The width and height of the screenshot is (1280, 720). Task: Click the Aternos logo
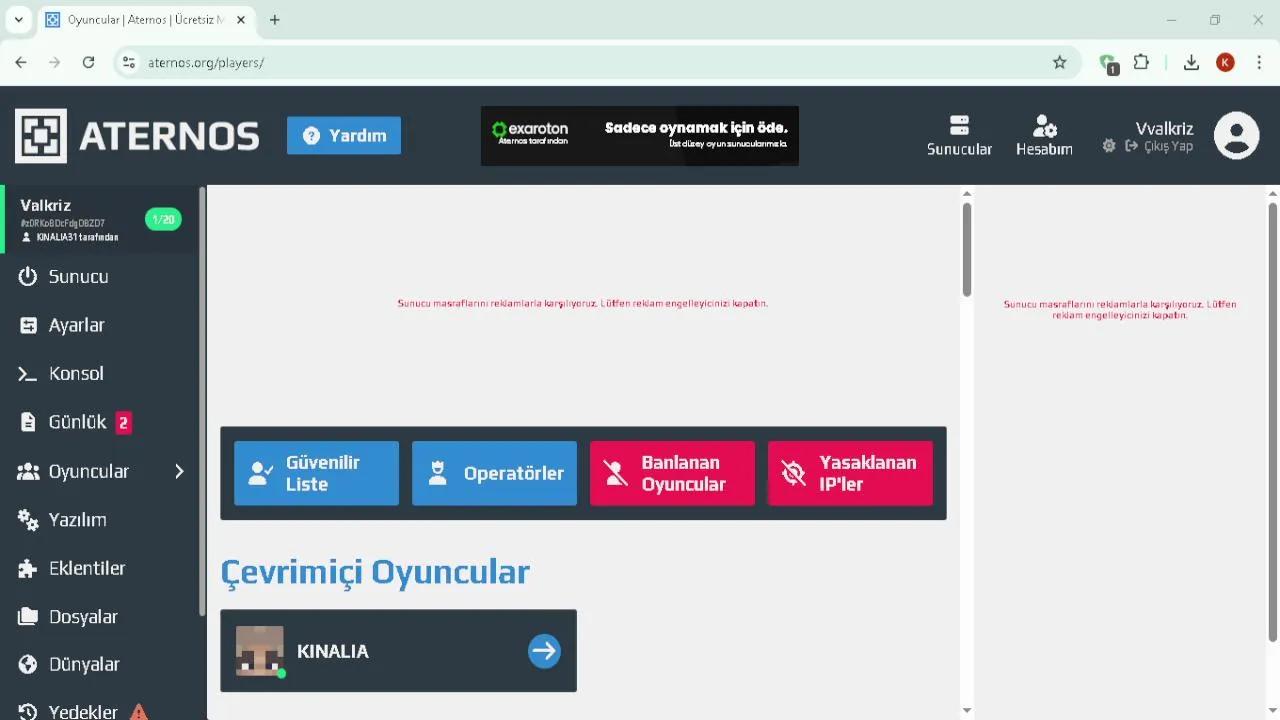click(x=137, y=136)
